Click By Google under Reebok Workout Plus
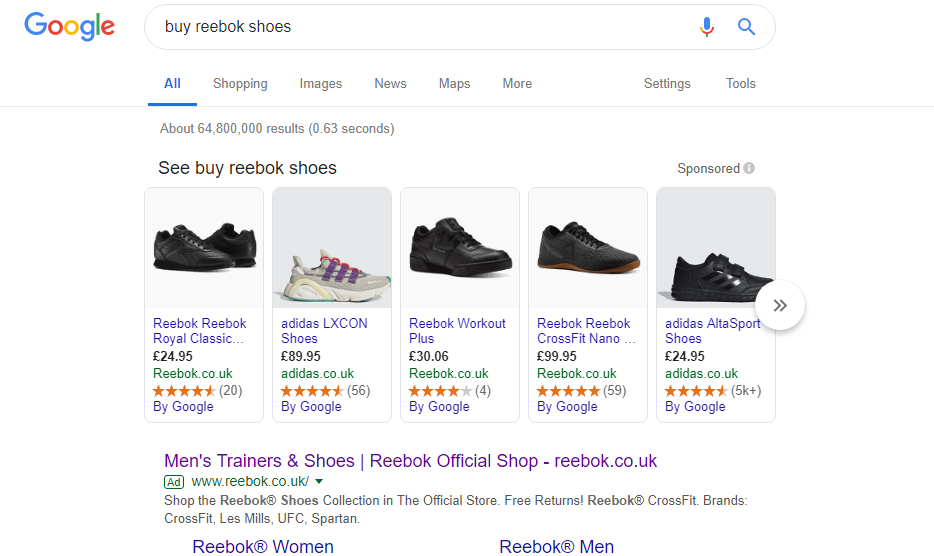Image resolution: width=934 pixels, height=556 pixels. click(x=439, y=406)
